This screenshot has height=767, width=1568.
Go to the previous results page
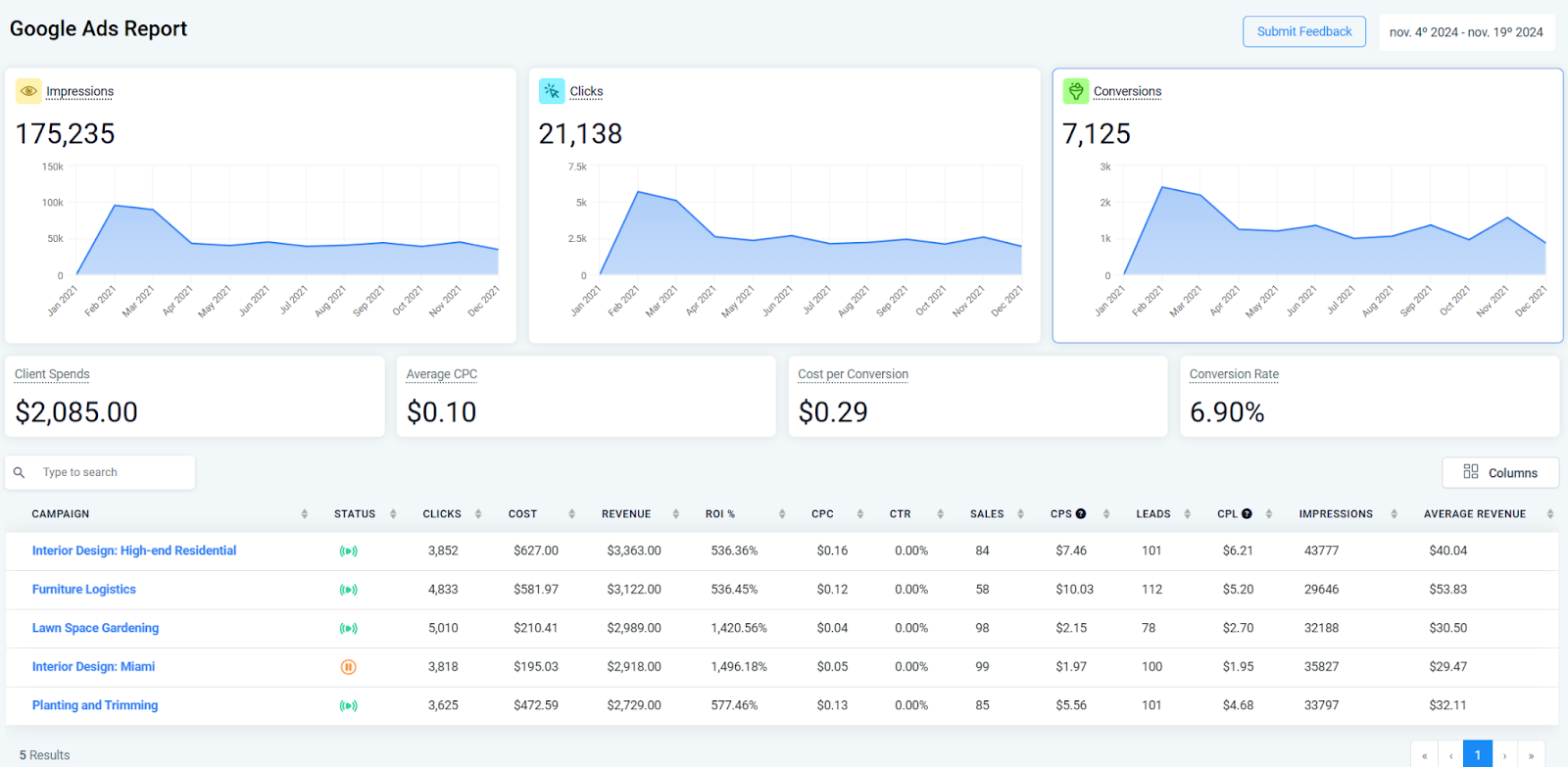[1451, 755]
